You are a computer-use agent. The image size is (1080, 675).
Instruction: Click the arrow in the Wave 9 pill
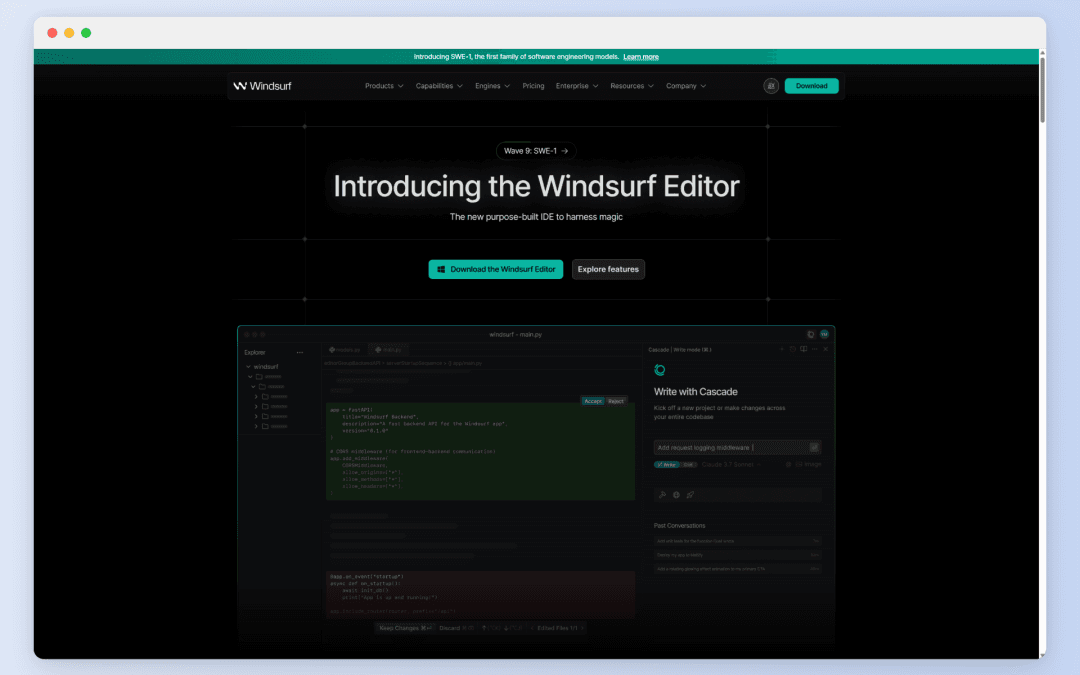click(565, 151)
